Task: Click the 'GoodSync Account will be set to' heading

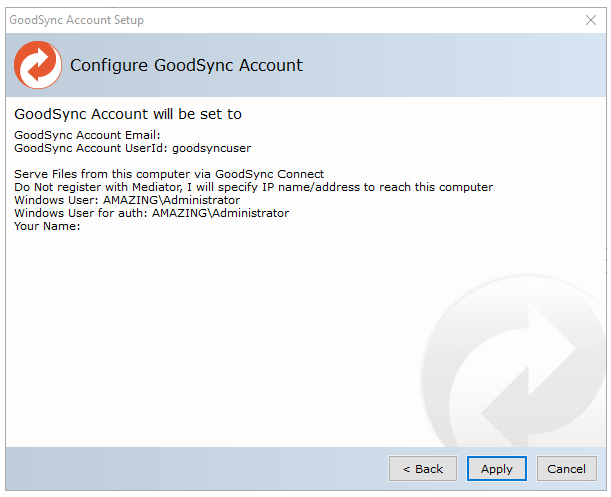Action: (x=128, y=114)
